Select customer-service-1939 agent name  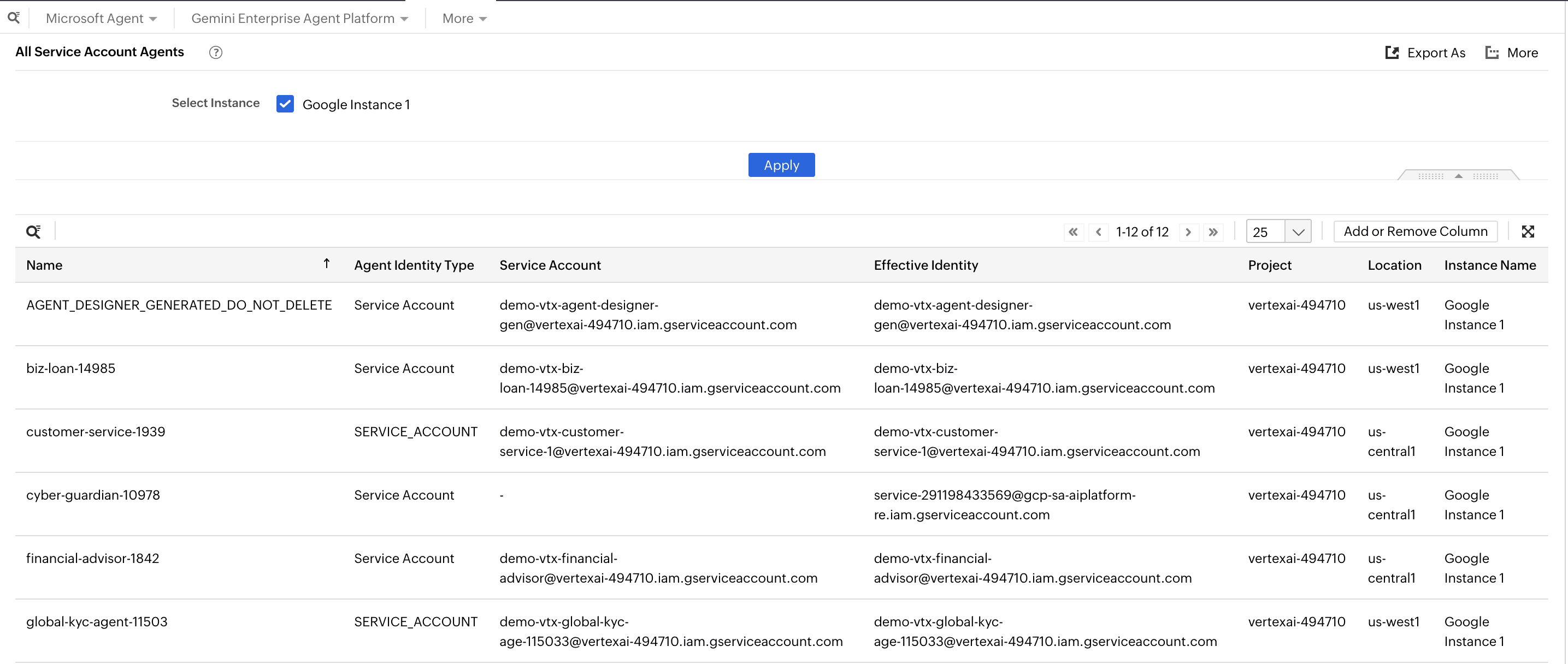(x=96, y=431)
